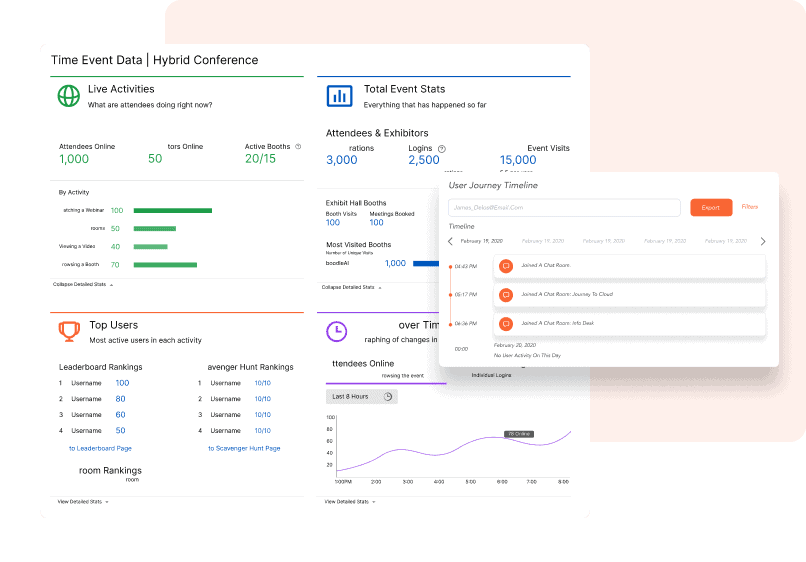Screen dimensions: 806x562
Task: Click the Info Desk chat room card
Action: [629, 324]
